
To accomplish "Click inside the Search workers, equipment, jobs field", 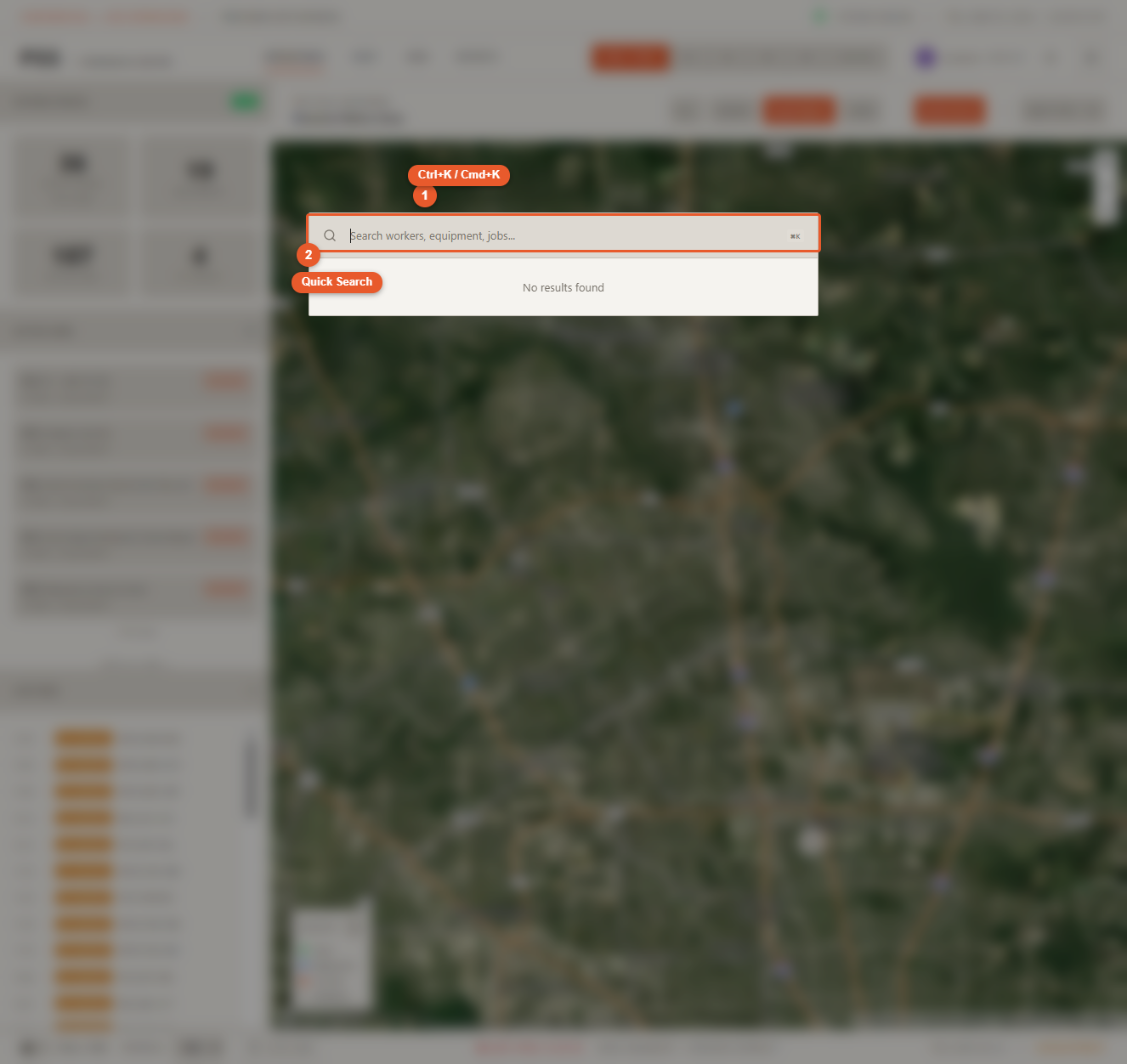I will tap(560, 234).
